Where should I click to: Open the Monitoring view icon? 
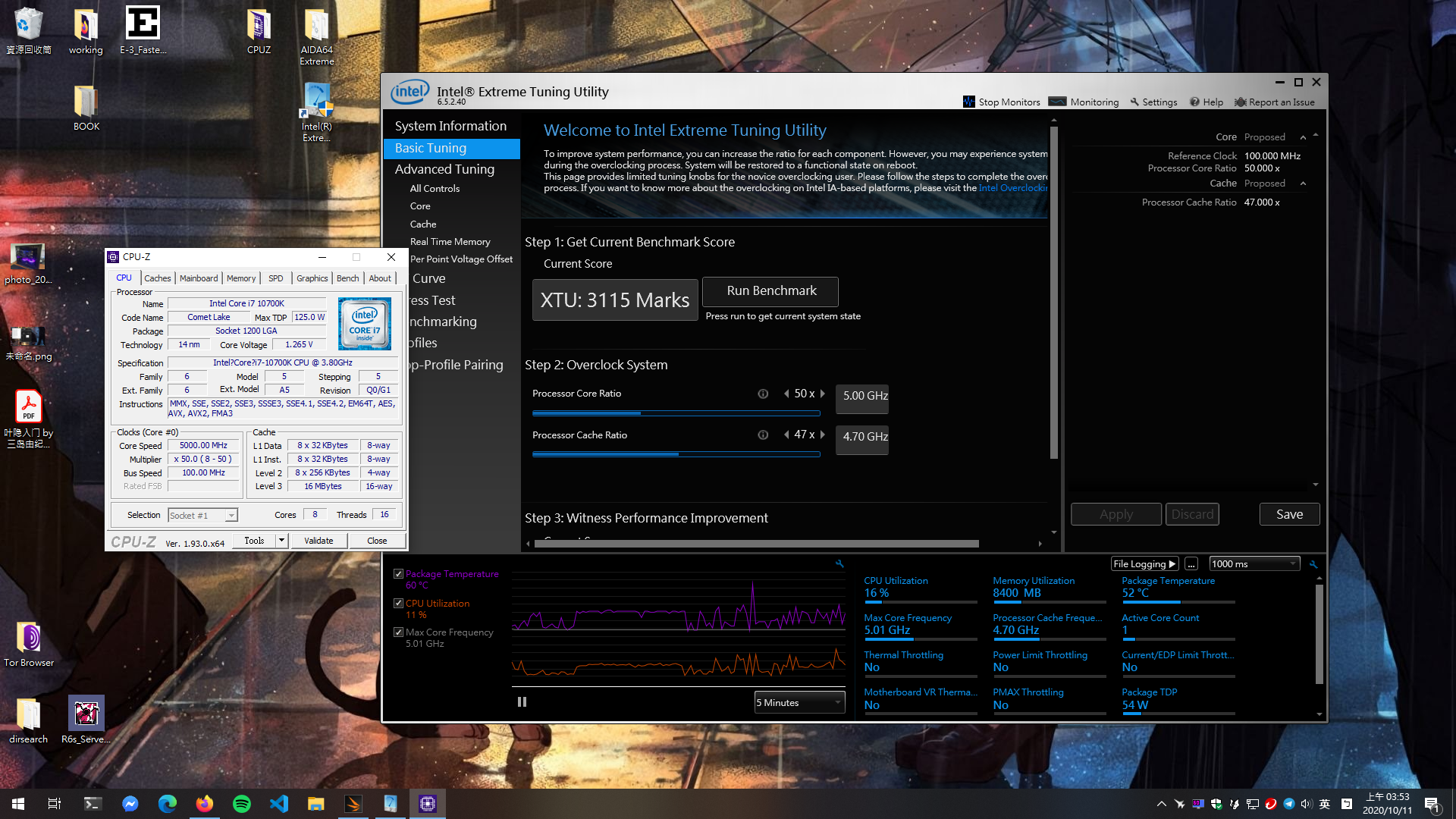pyautogui.click(x=1057, y=102)
